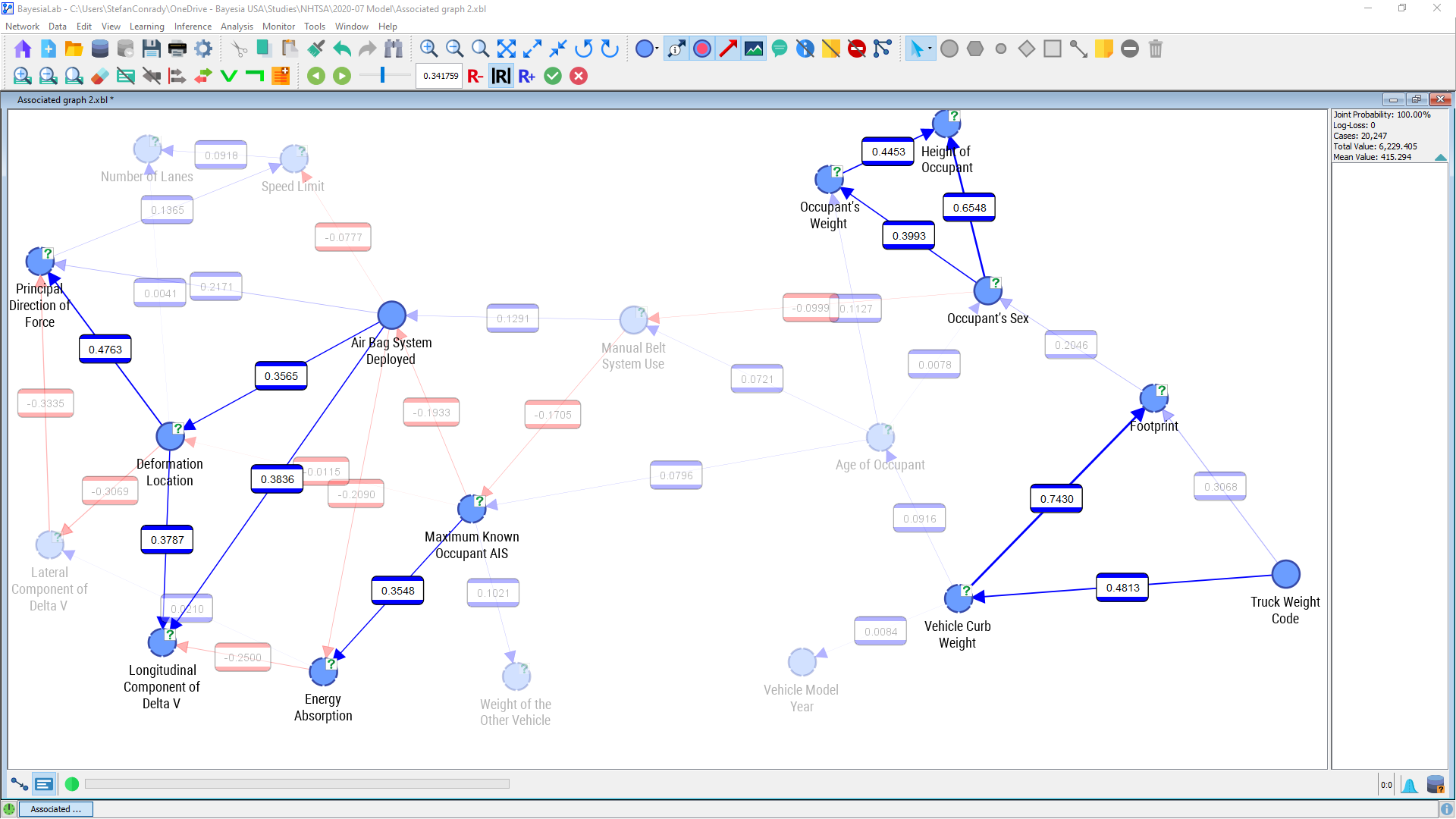Viewport: 1456px width, 819px height.
Task: Click the threshold slider handle
Action: (383, 75)
